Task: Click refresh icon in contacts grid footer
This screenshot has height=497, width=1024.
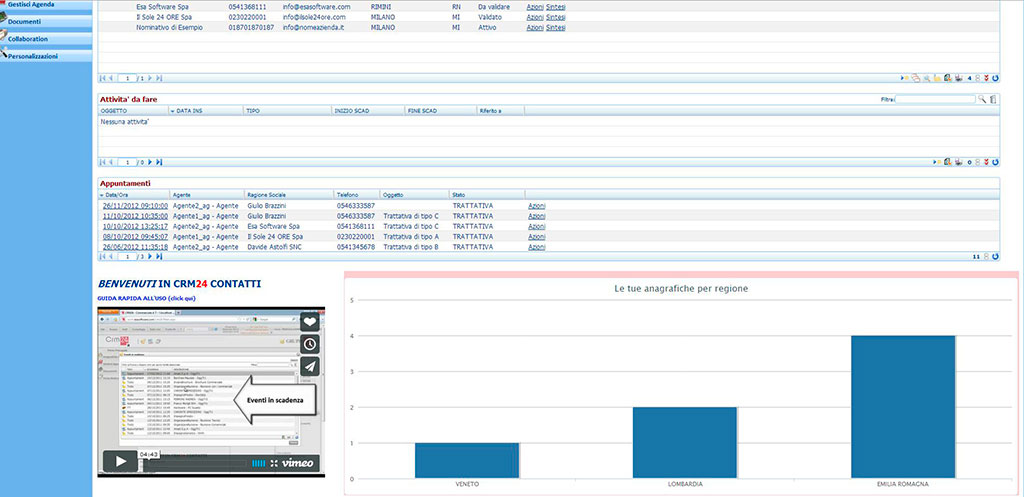Action: [995, 78]
